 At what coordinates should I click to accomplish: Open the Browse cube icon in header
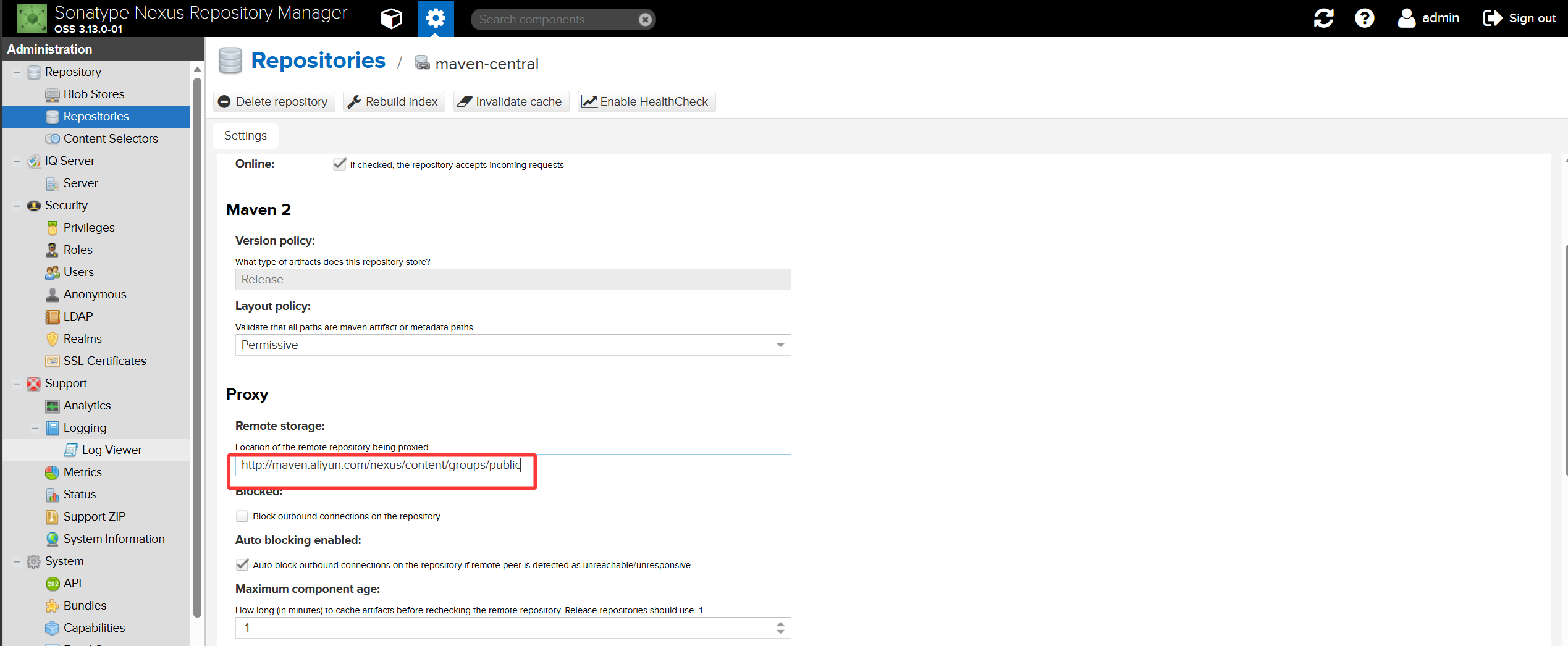coord(391,19)
